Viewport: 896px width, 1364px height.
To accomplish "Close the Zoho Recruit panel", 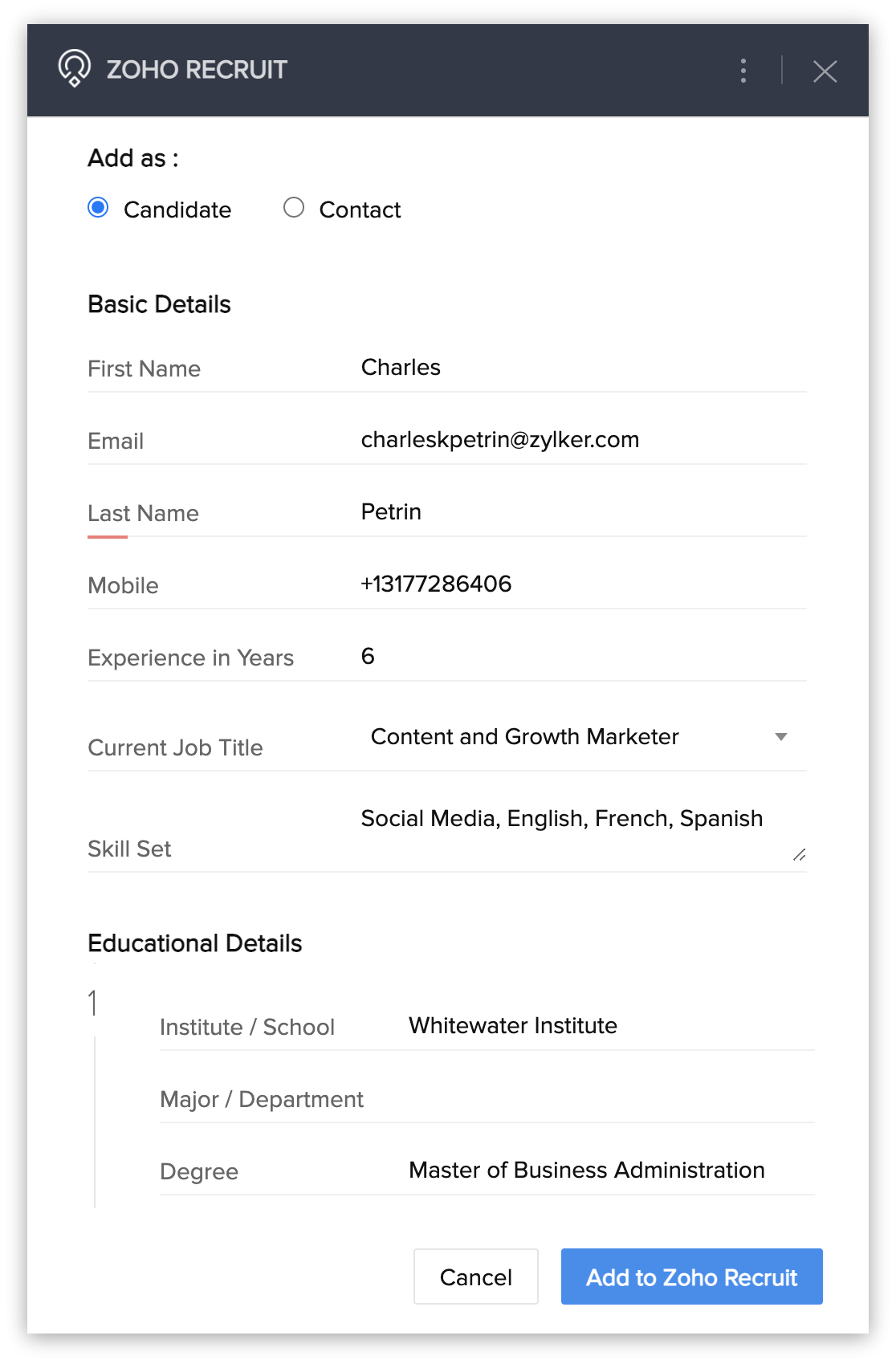I will tap(825, 71).
